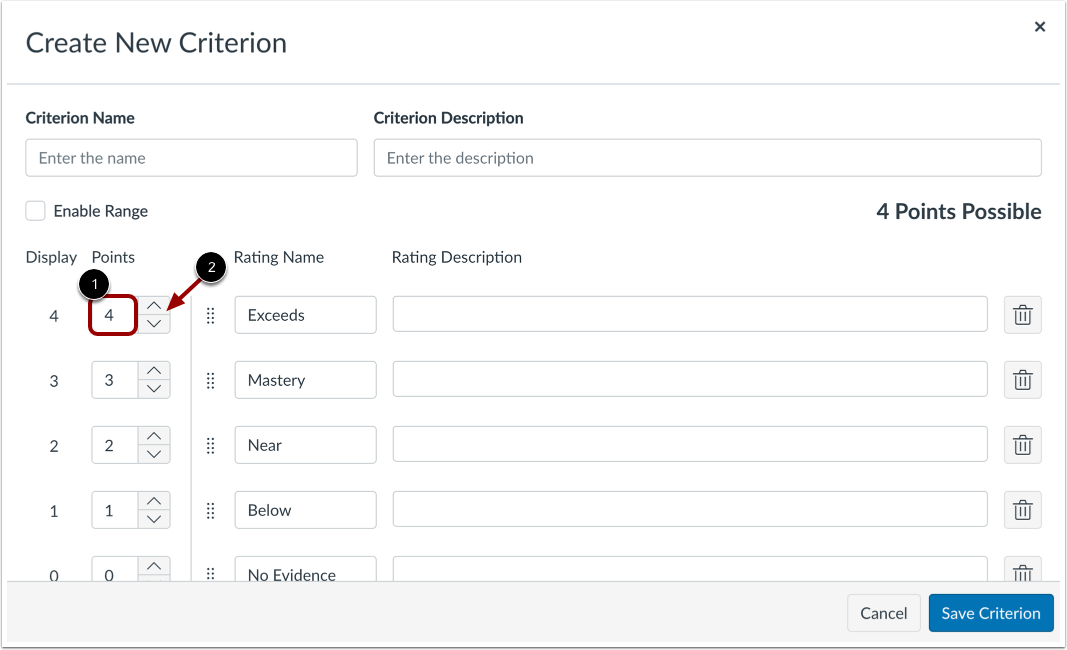Screen dimensions: 1067x650
Task: Delete the Exceeds rating row
Action: pos(1022,315)
